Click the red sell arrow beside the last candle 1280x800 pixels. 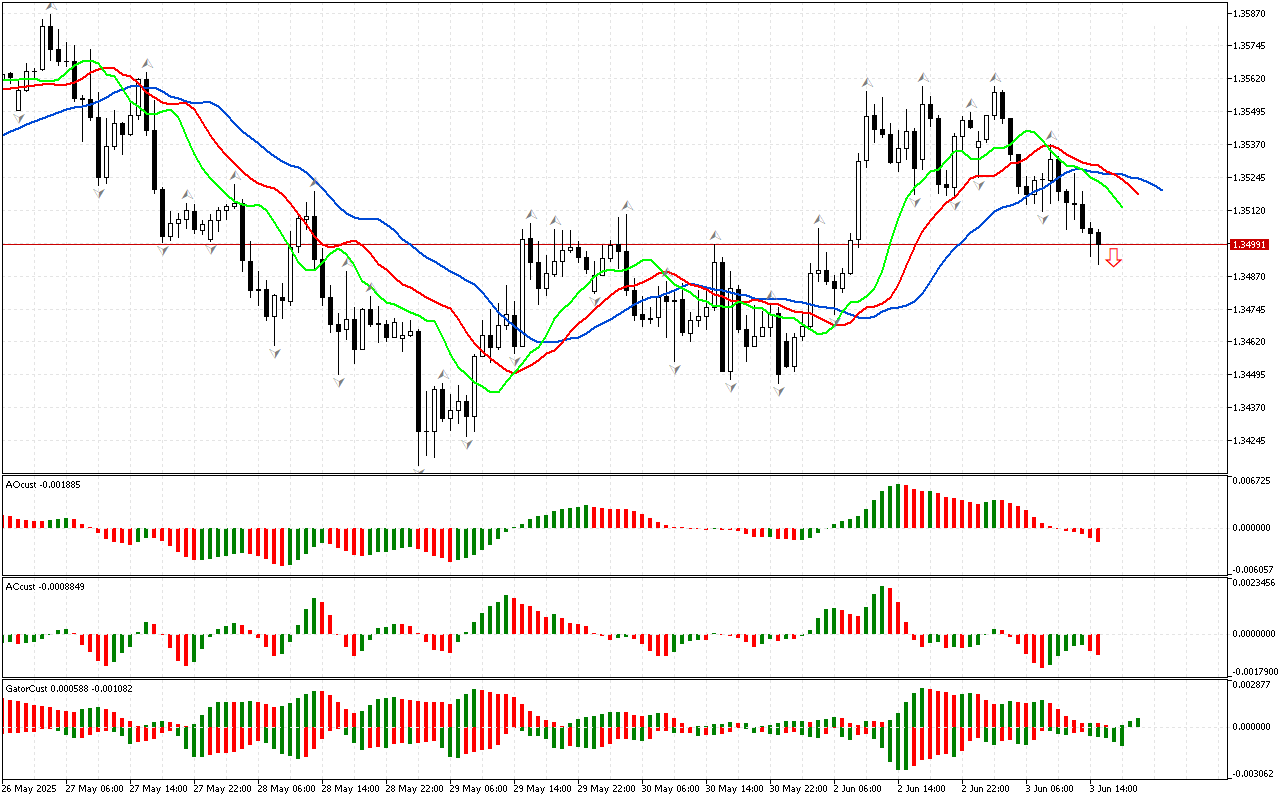pos(1113,258)
